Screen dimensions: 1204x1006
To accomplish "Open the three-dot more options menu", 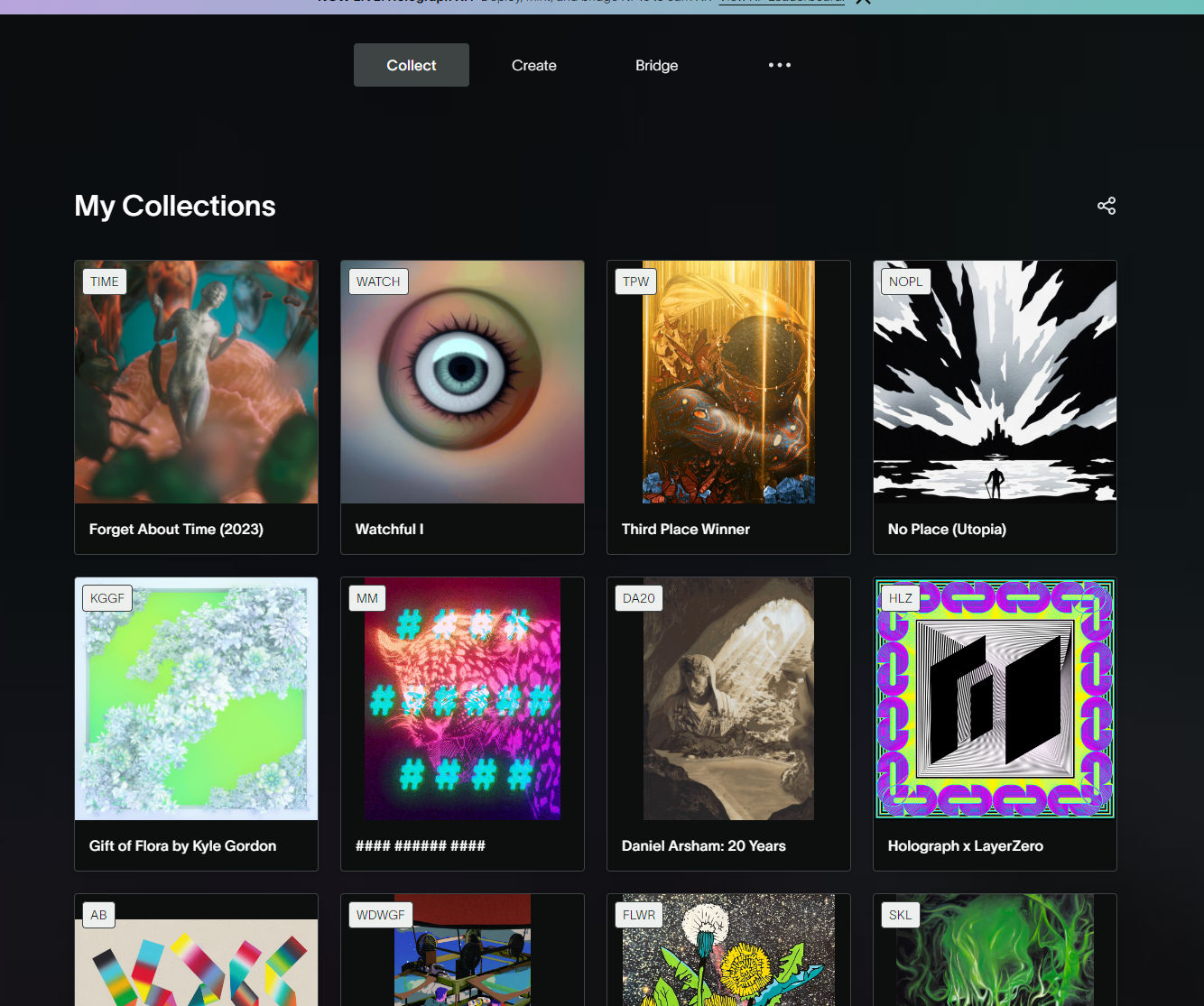I will click(780, 65).
